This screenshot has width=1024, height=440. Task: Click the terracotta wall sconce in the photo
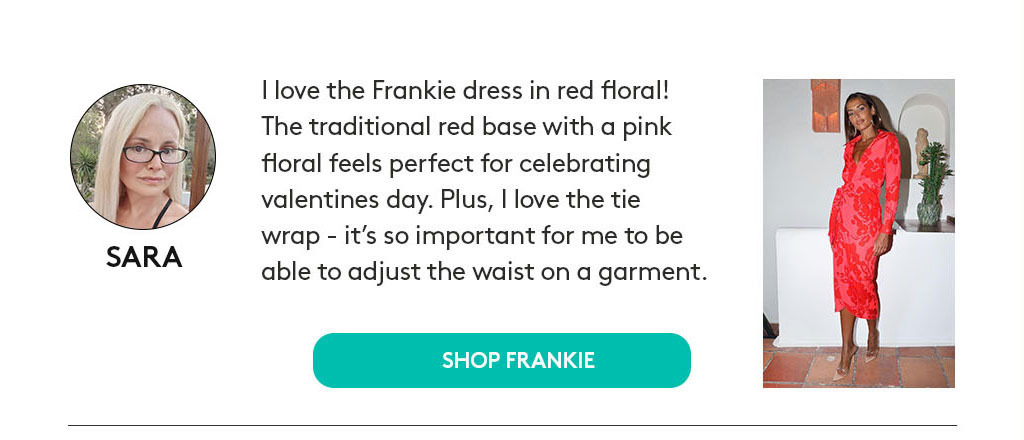pyautogui.click(x=825, y=105)
